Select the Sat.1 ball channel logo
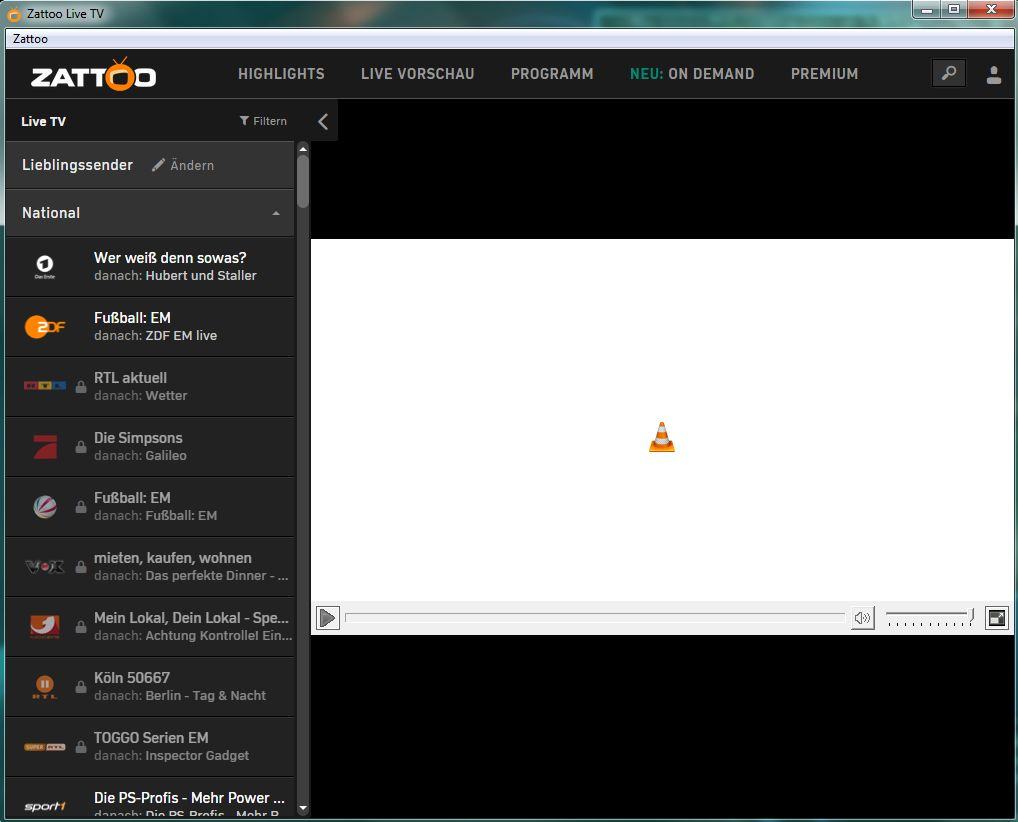Screen dimensions: 1018x822 [x=45, y=506]
